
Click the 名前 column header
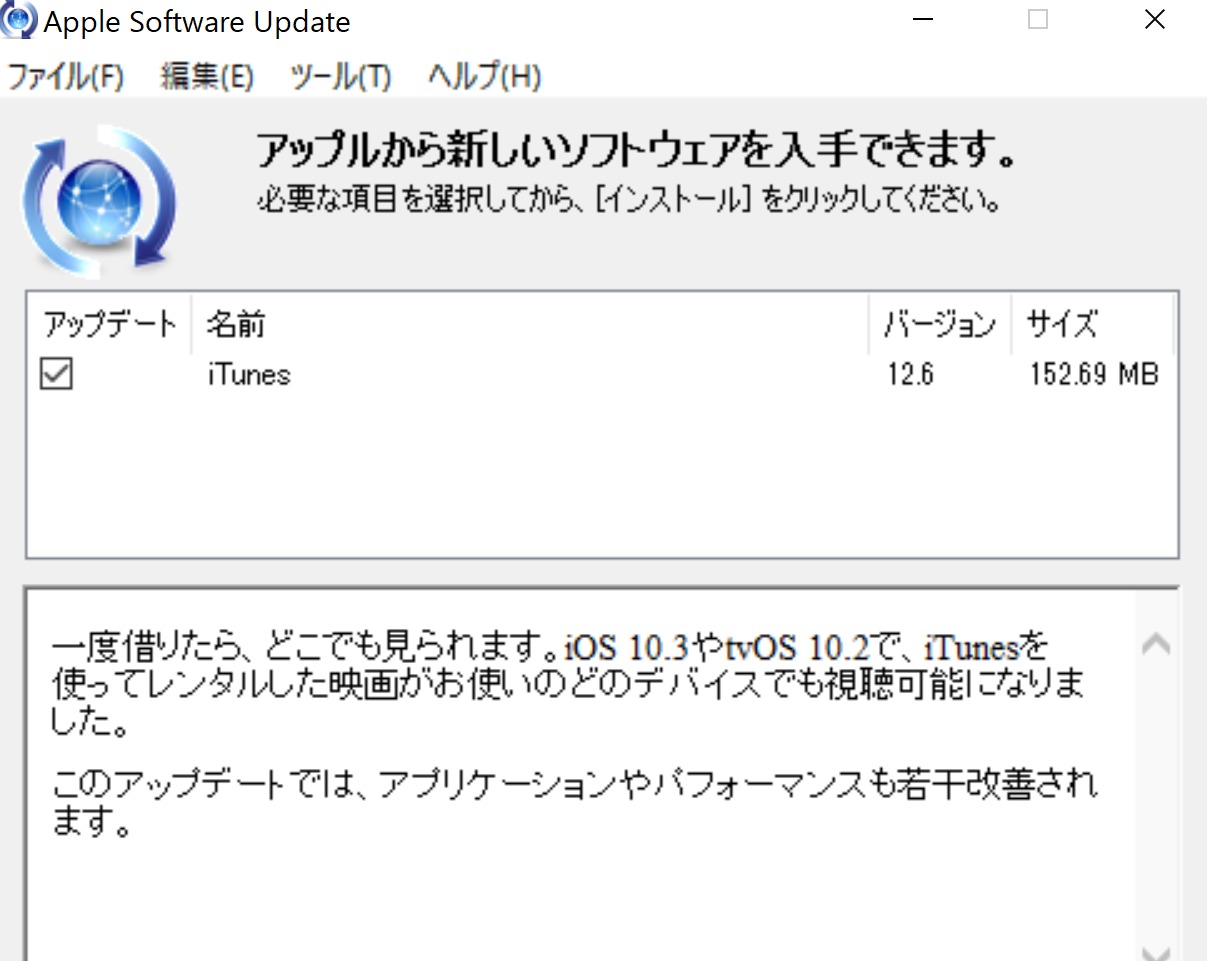(x=530, y=325)
